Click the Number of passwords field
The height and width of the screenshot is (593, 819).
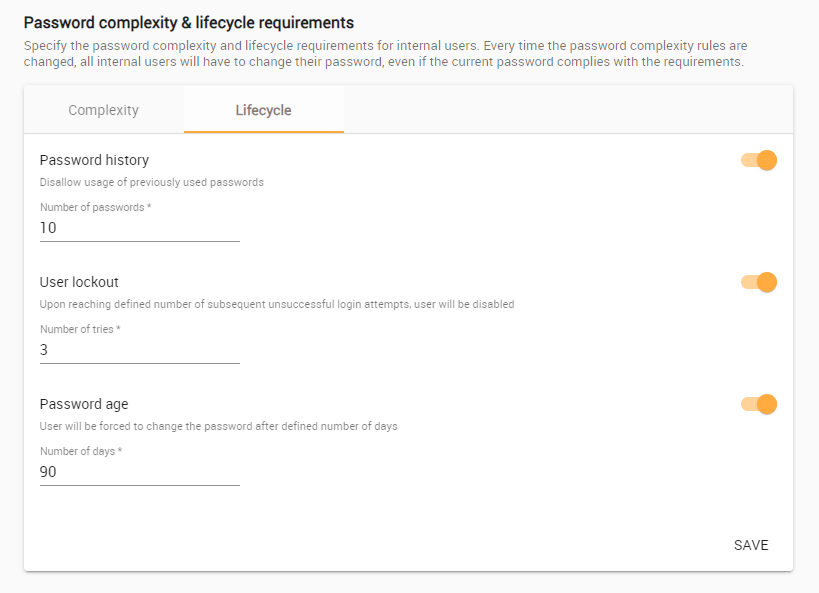click(139, 228)
